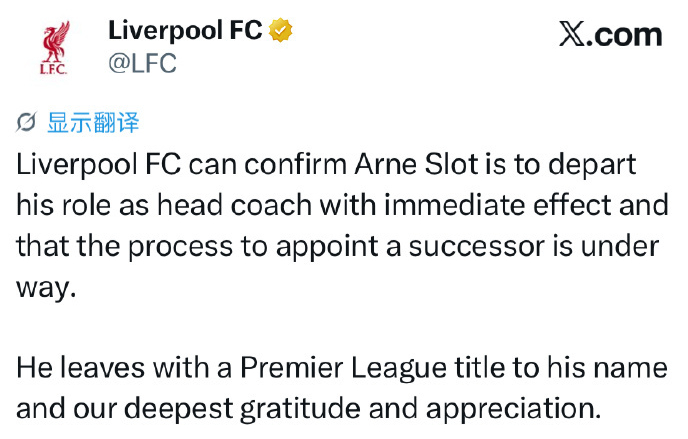This screenshot has height=439, width=688.
Task: Click the word 'process' in the tweet
Action: [x=180, y=248]
